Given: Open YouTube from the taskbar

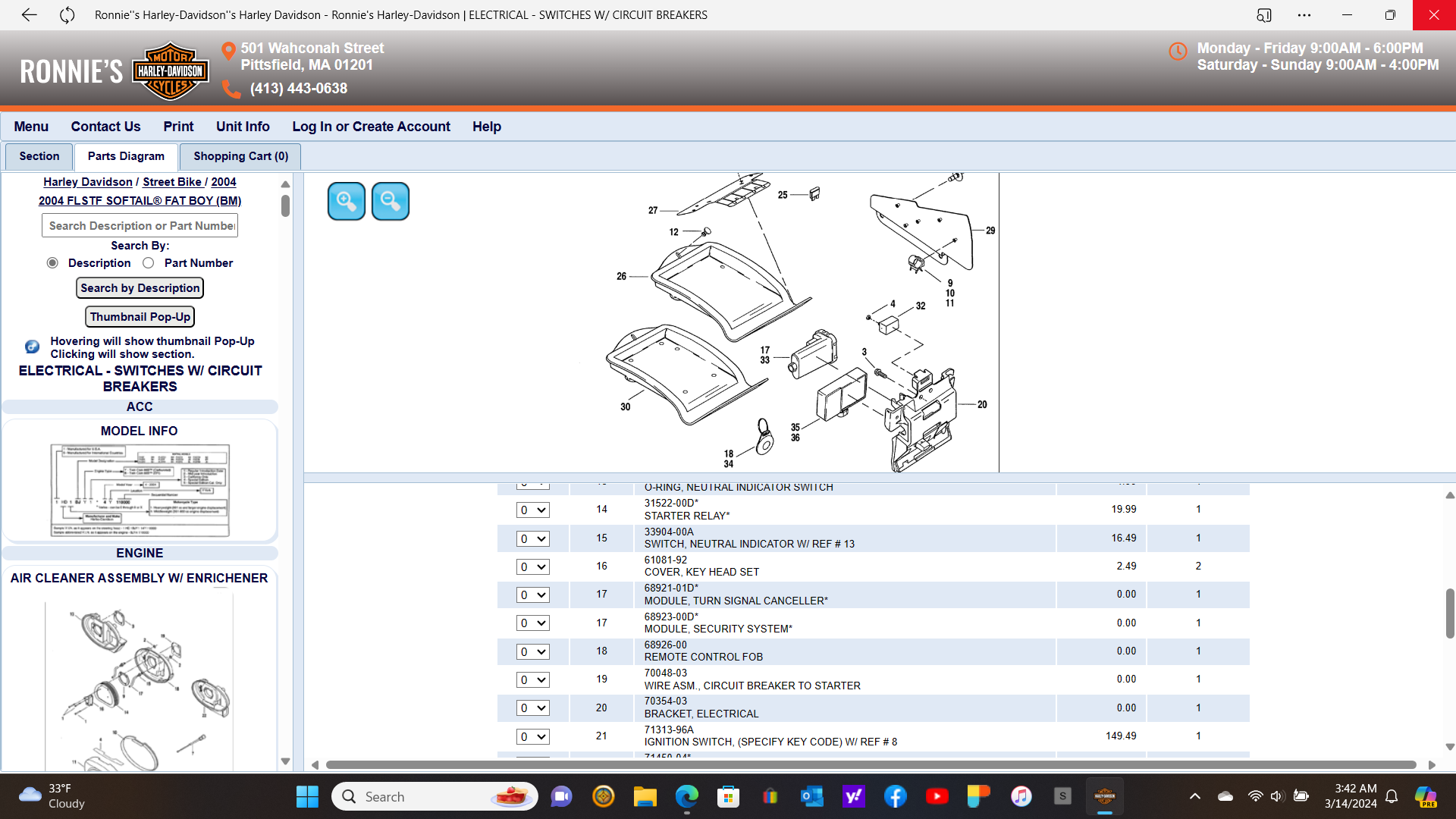Looking at the screenshot, I should click(x=937, y=796).
